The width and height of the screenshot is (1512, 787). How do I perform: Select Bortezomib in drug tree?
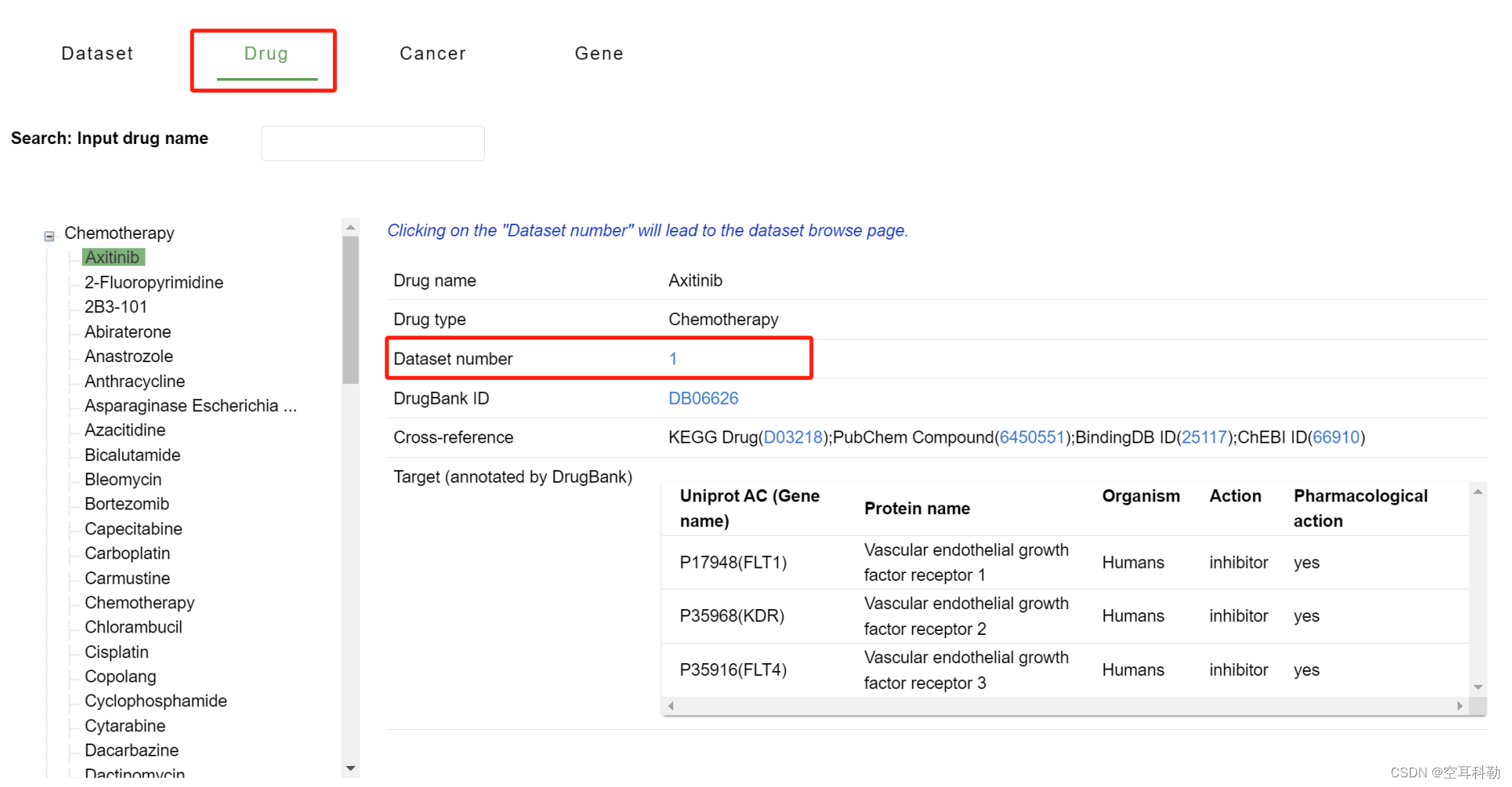click(x=127, y=505)
